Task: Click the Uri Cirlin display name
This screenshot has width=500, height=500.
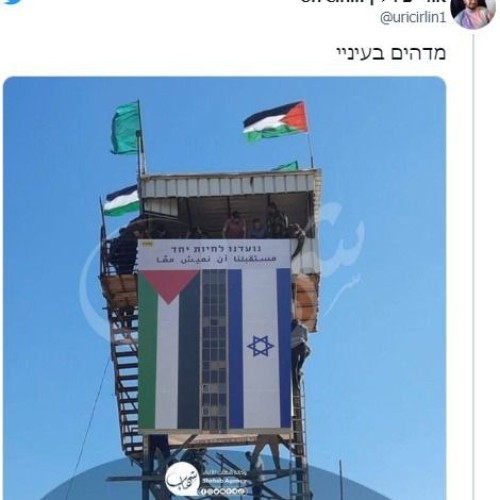Action: point(373,1)
